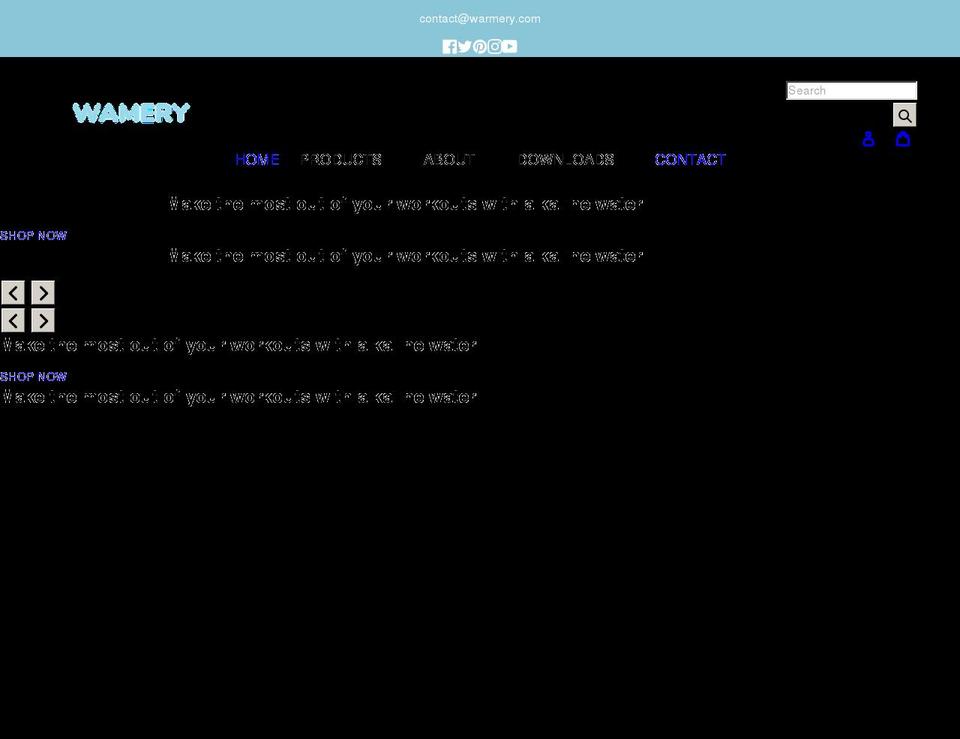
Task: Go to the CONTACT menu item
Action: click(x=690, y=160)
